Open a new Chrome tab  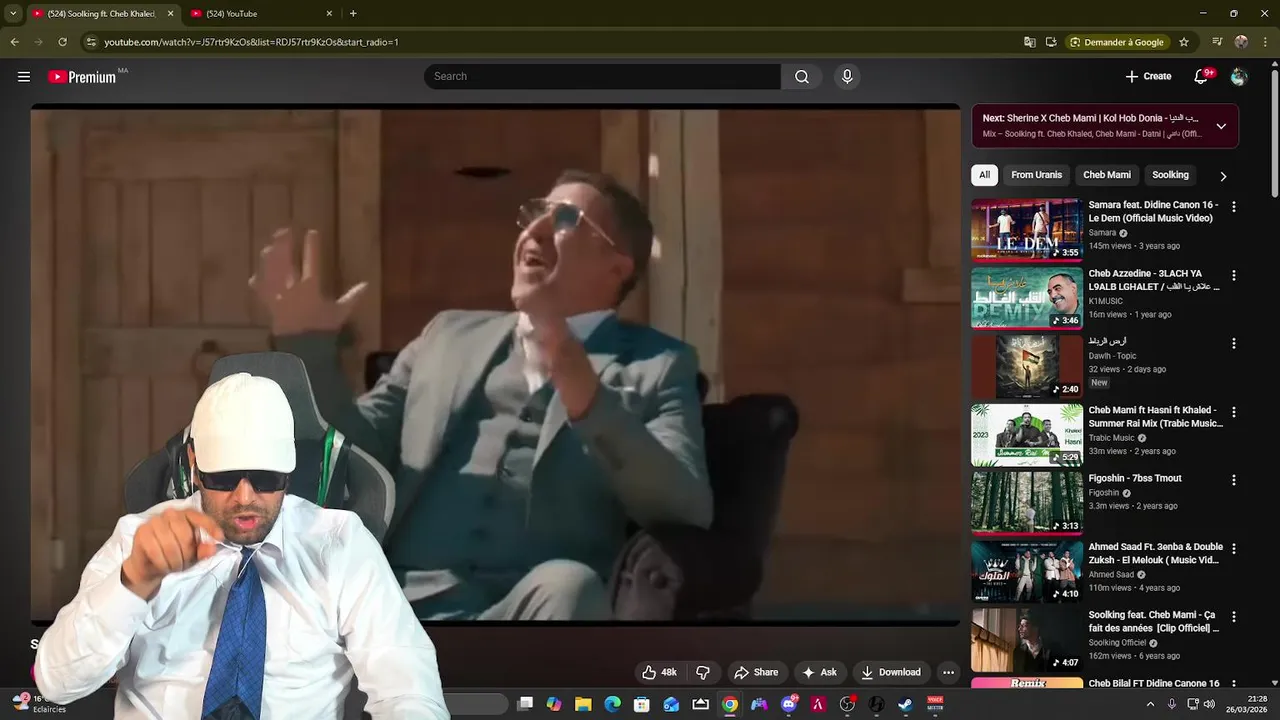pyautogui.click(x=353, y=13)
